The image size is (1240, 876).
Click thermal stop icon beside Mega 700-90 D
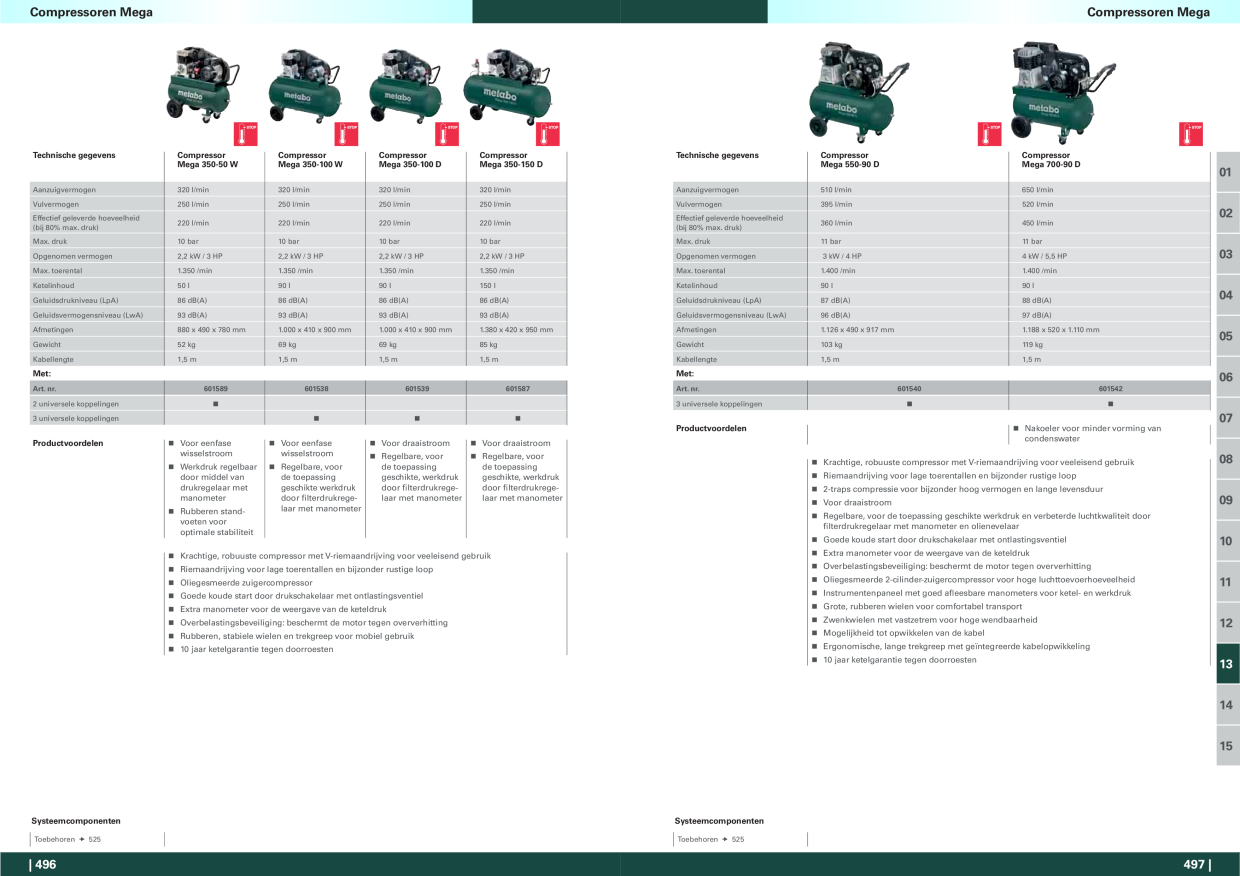1191,133
